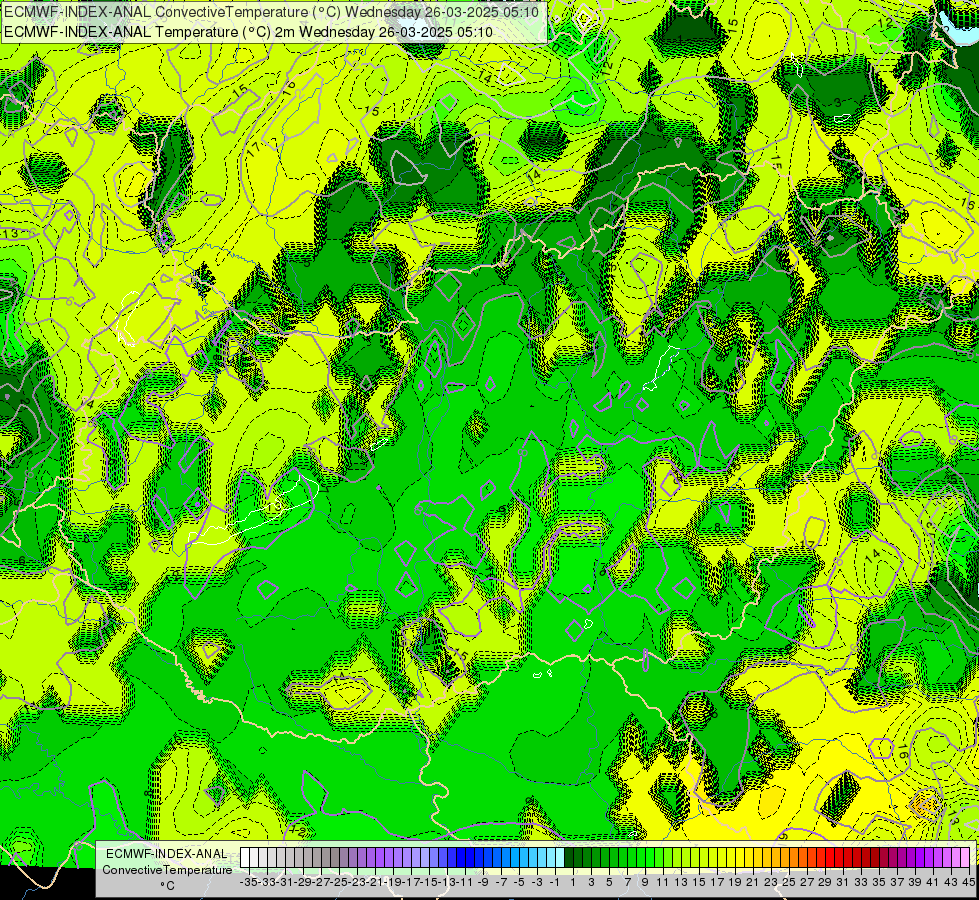
Task: Click the '29' legend scale value
Action: tap(825, 882)
